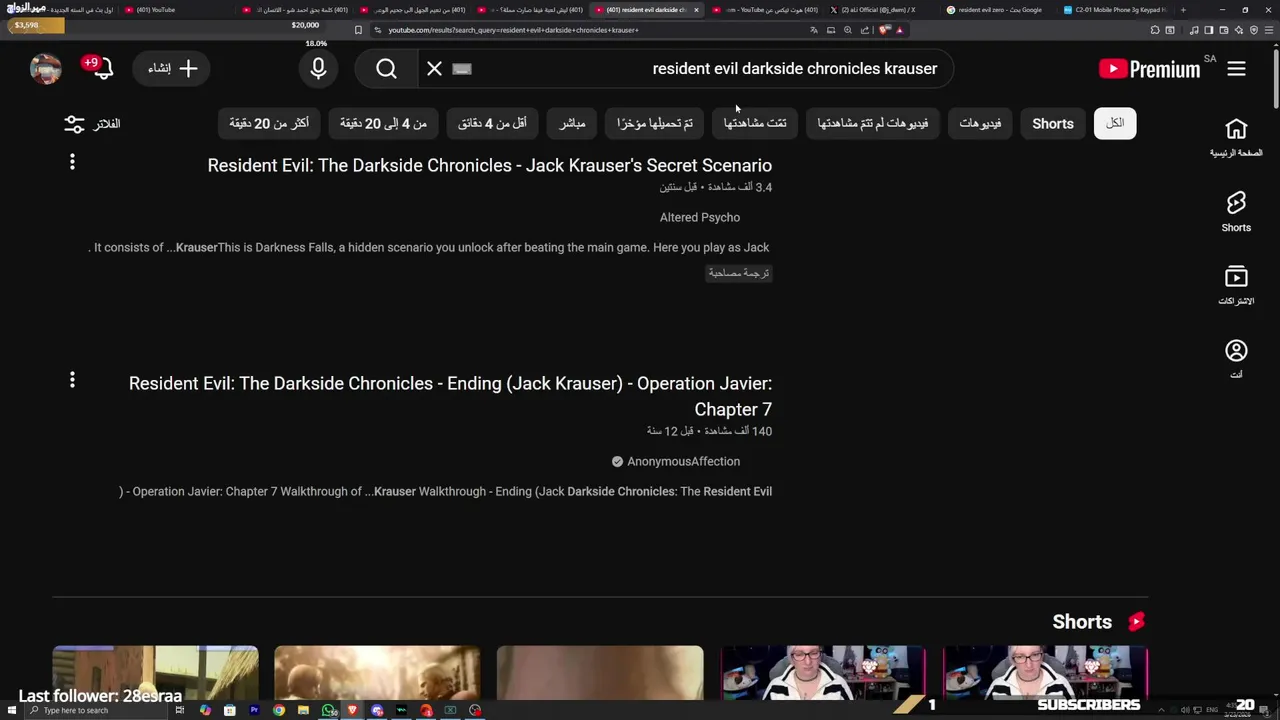Select the Videos (فيديوهات) filter chip
Image resolution: width=1280 pixels, height=720 pixels.
(980, 123)
